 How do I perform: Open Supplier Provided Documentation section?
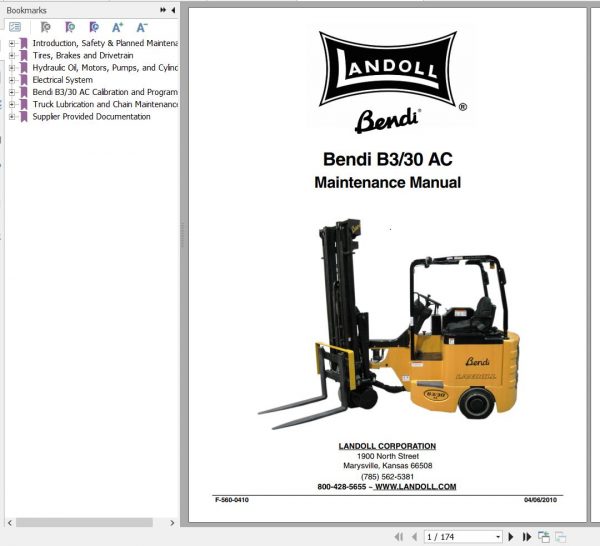pos(91,117)
